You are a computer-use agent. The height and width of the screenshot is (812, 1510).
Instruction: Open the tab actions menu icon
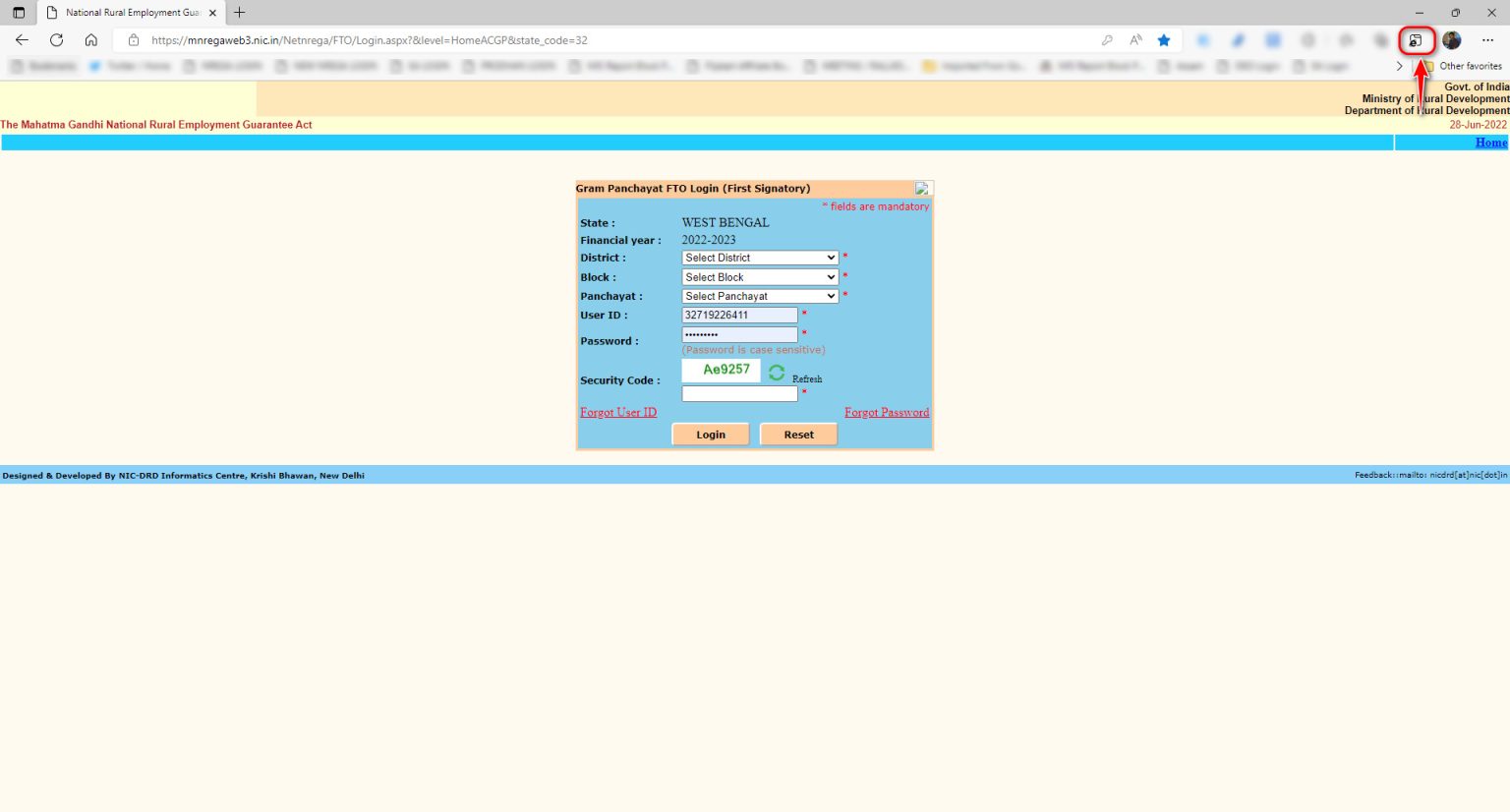[x=19, y=13]
